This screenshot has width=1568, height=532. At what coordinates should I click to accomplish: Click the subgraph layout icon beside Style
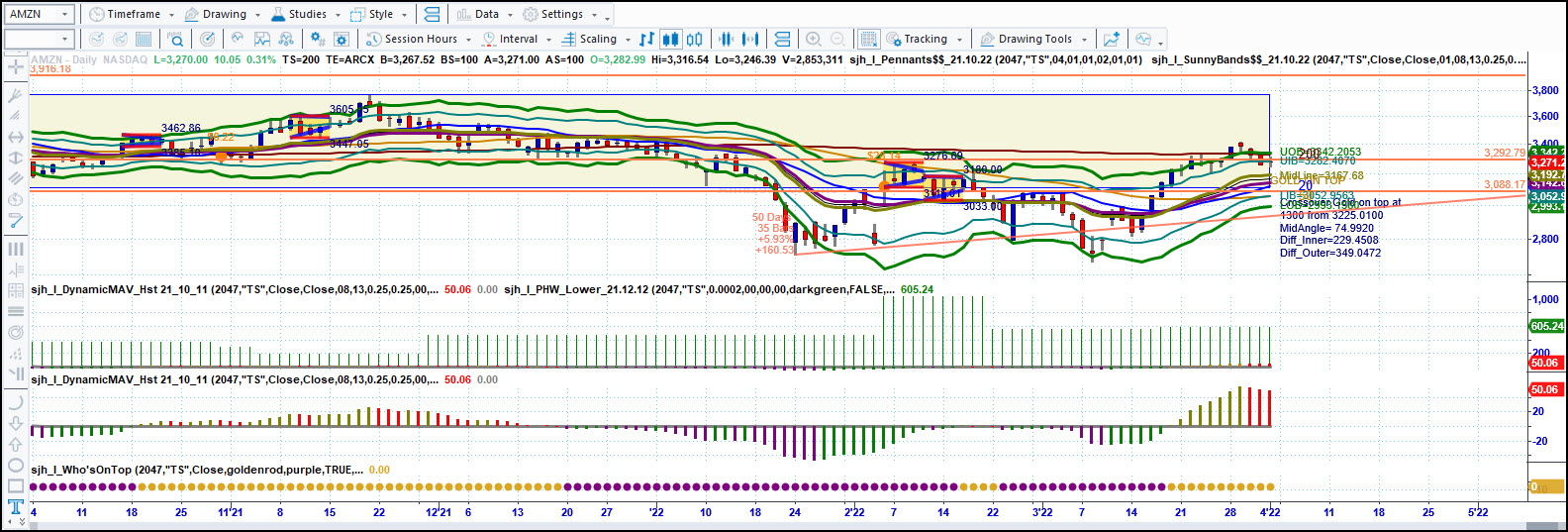pyautogui.click(x=432, y=14)
